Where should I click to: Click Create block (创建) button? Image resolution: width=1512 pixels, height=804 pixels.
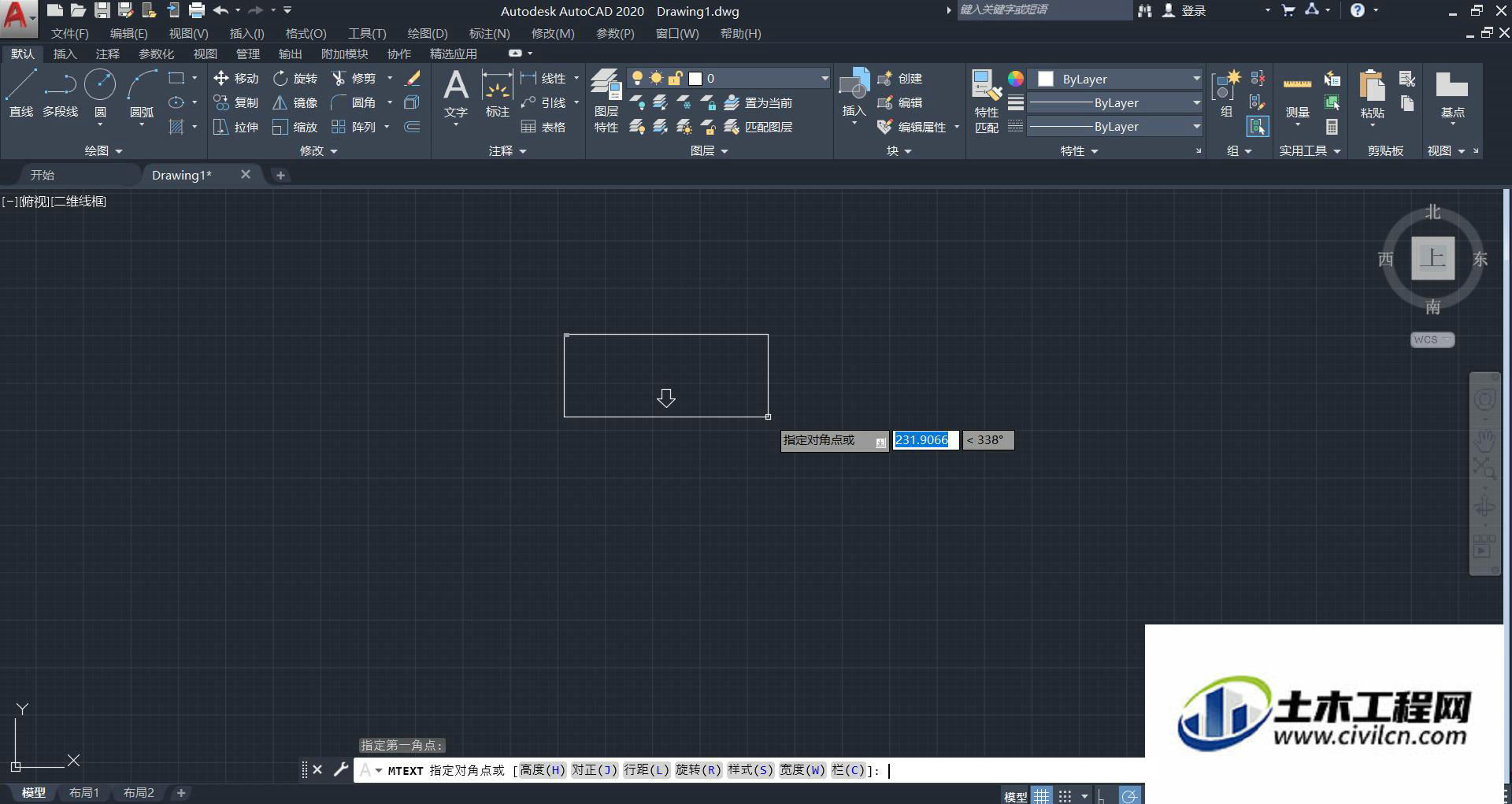click(900, 78)
